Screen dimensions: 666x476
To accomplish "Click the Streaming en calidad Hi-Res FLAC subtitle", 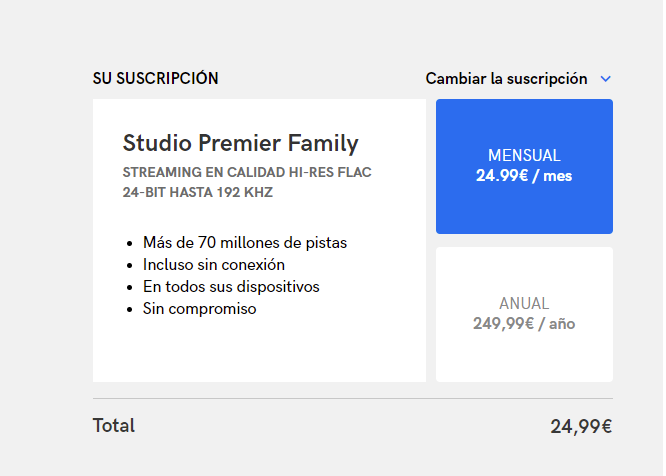I will pos(247,172).
